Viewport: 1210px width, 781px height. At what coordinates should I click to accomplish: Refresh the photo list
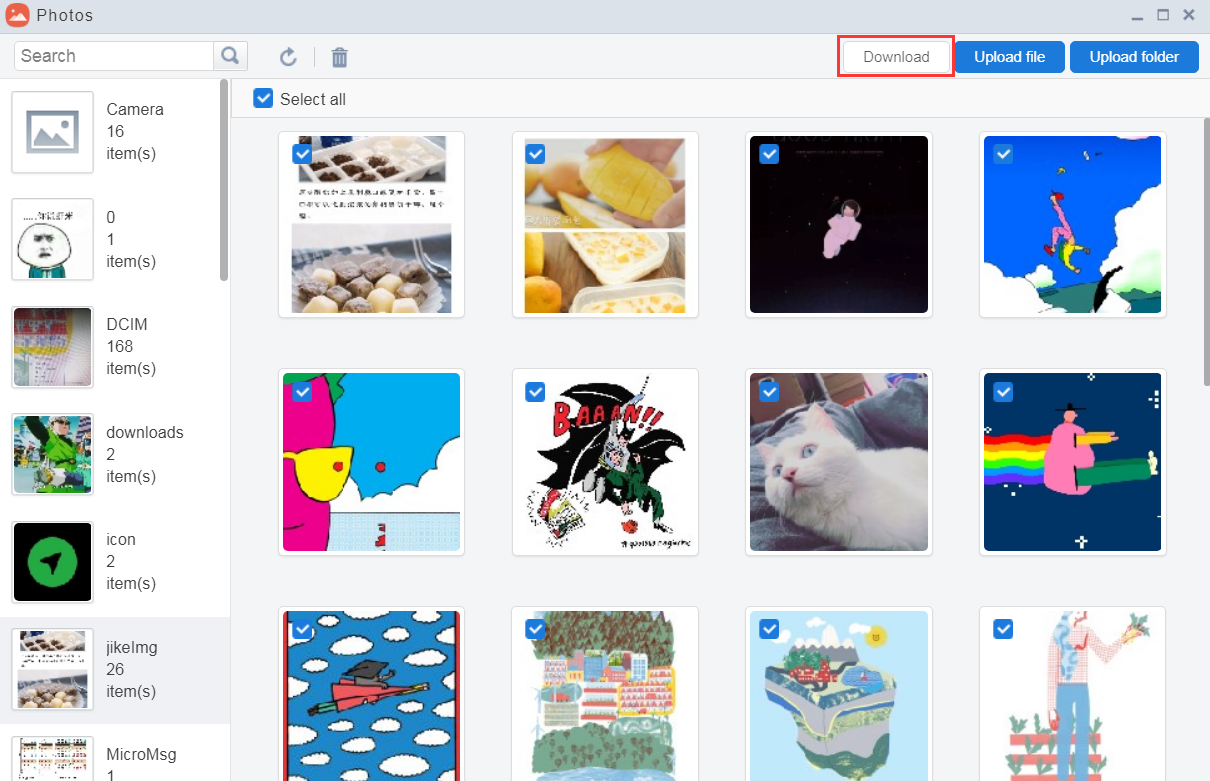[288, 57]
